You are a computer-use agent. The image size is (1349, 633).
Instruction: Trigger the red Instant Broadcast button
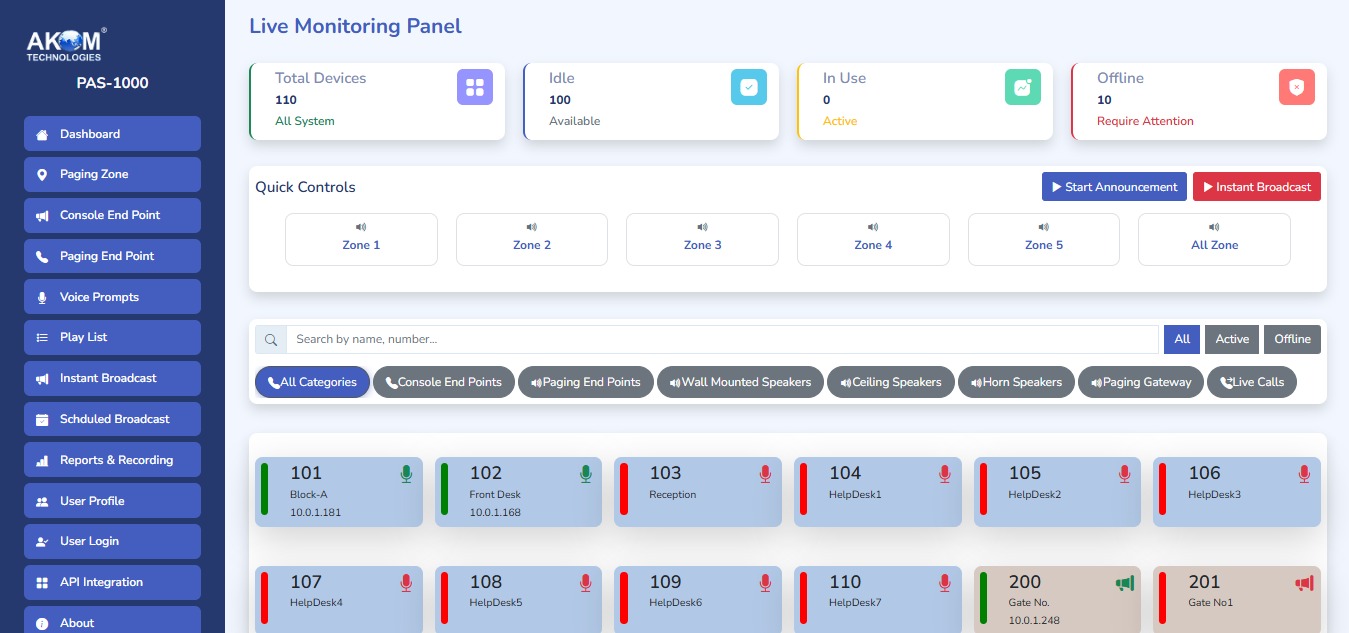click(1256, 187)
